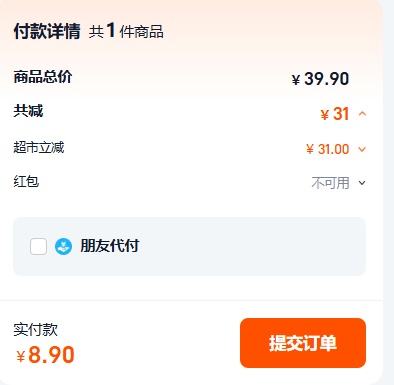The width and height of the screenshot is (394, 385).
Task: Collapse the 共减 discount details chevron
Action: (362, 114)
